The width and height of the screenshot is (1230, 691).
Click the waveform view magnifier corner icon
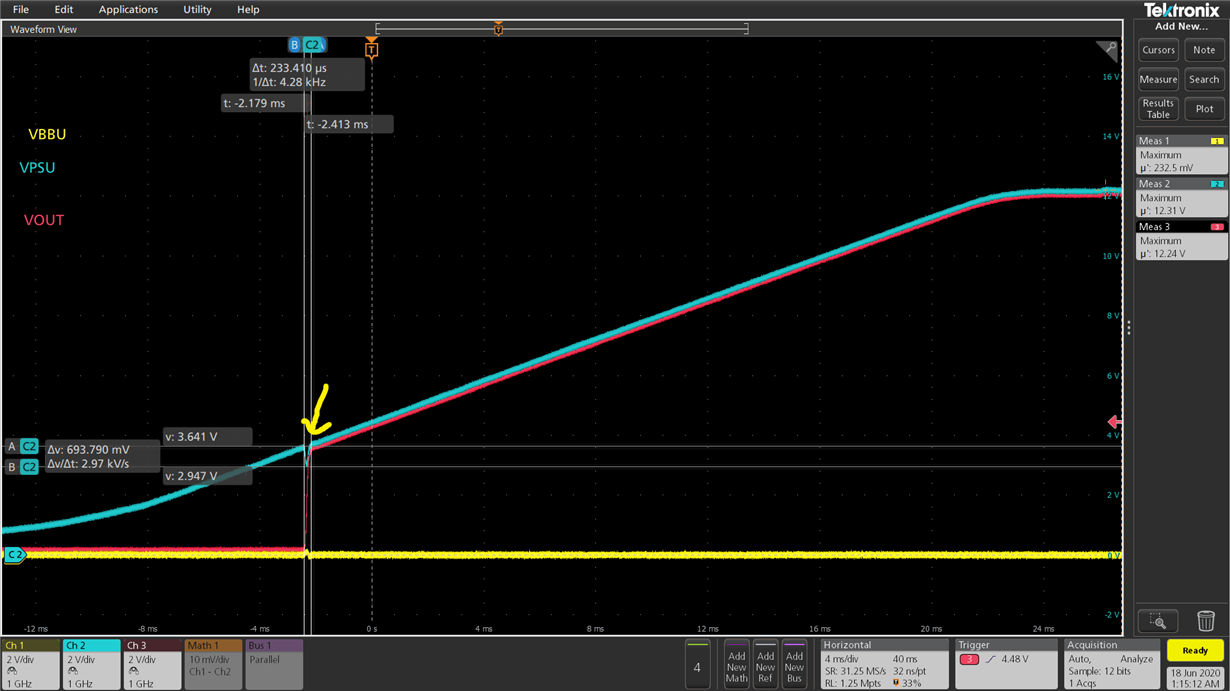(1108, 50)
